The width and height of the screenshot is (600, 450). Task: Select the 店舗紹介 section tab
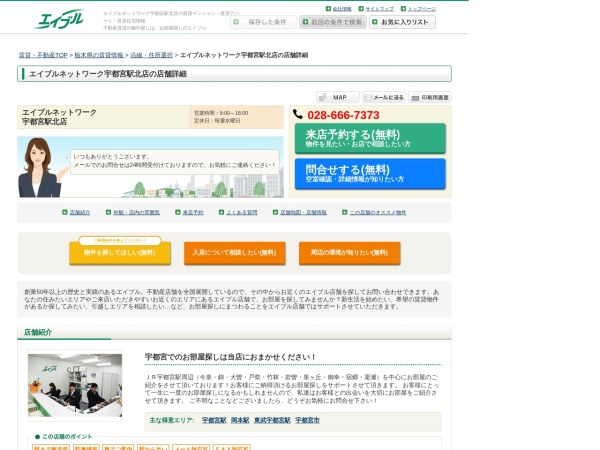38,332
